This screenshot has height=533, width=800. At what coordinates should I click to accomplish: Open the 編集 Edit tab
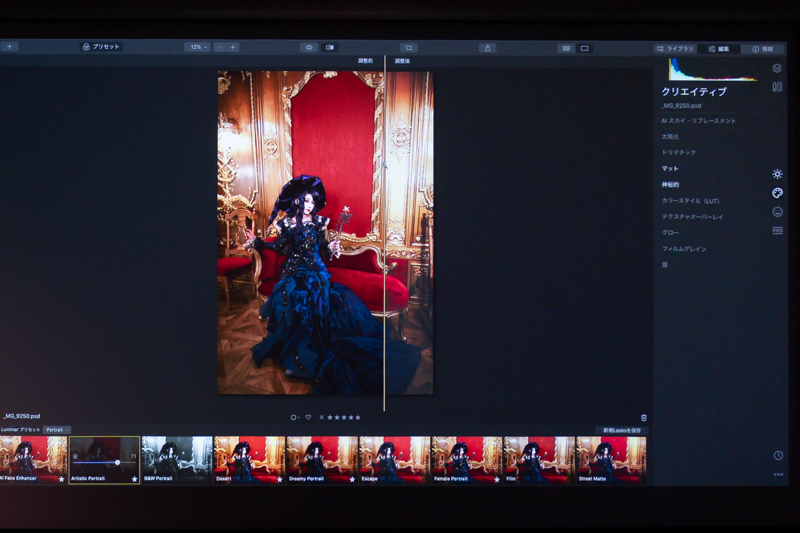tap(719, 49)
